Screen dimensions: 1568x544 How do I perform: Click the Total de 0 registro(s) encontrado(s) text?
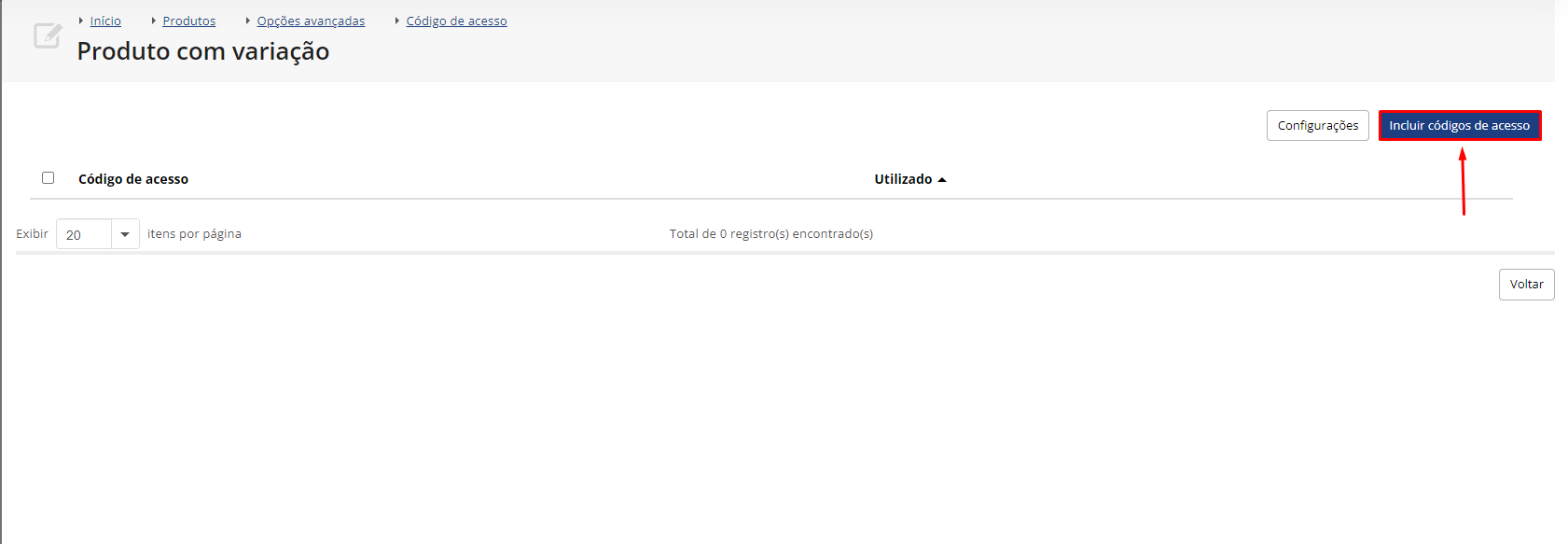[x=771, y=233]
